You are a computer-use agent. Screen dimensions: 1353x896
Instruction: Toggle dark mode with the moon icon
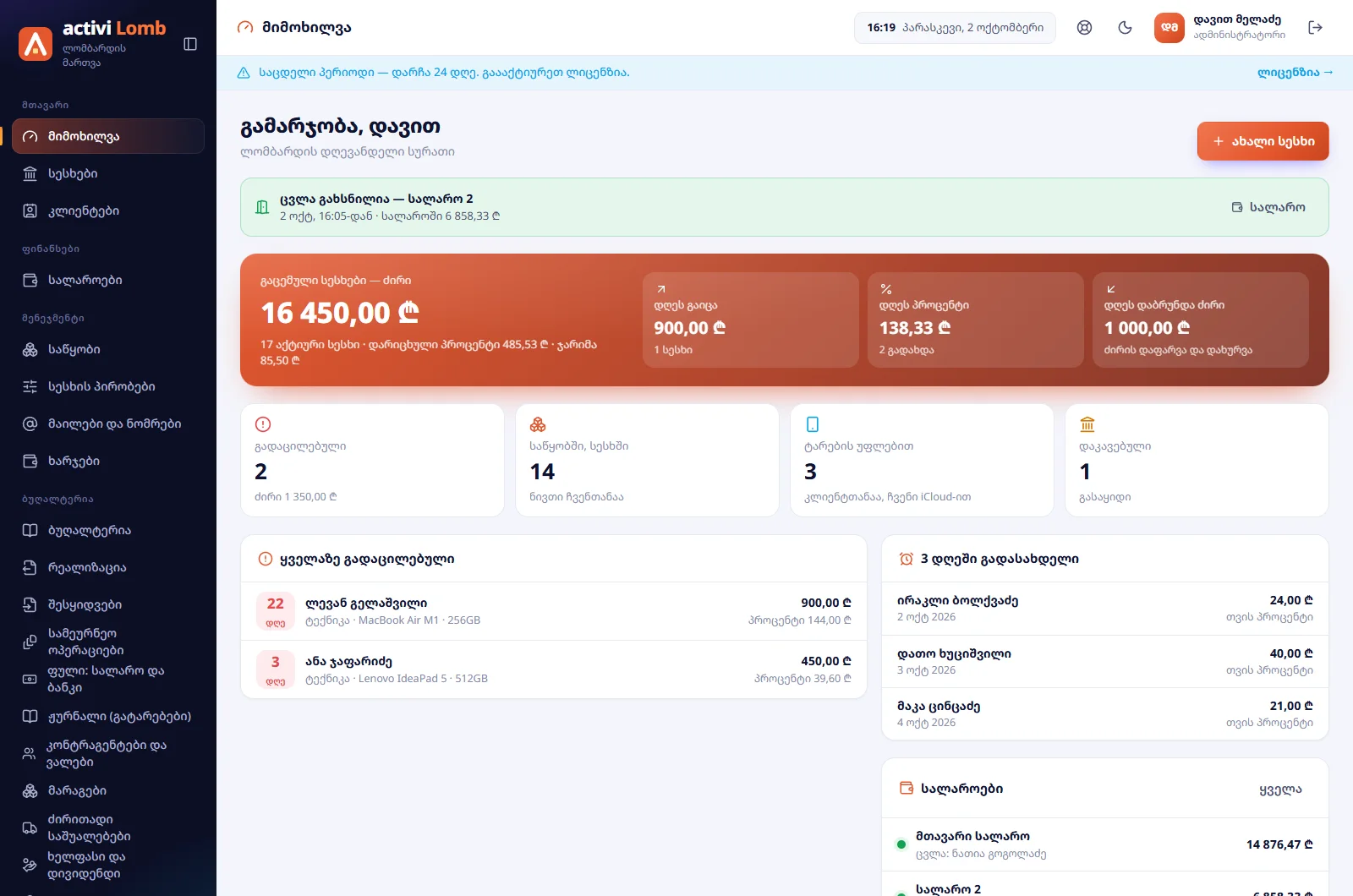pyautogui.click(x=1125, y=28)
